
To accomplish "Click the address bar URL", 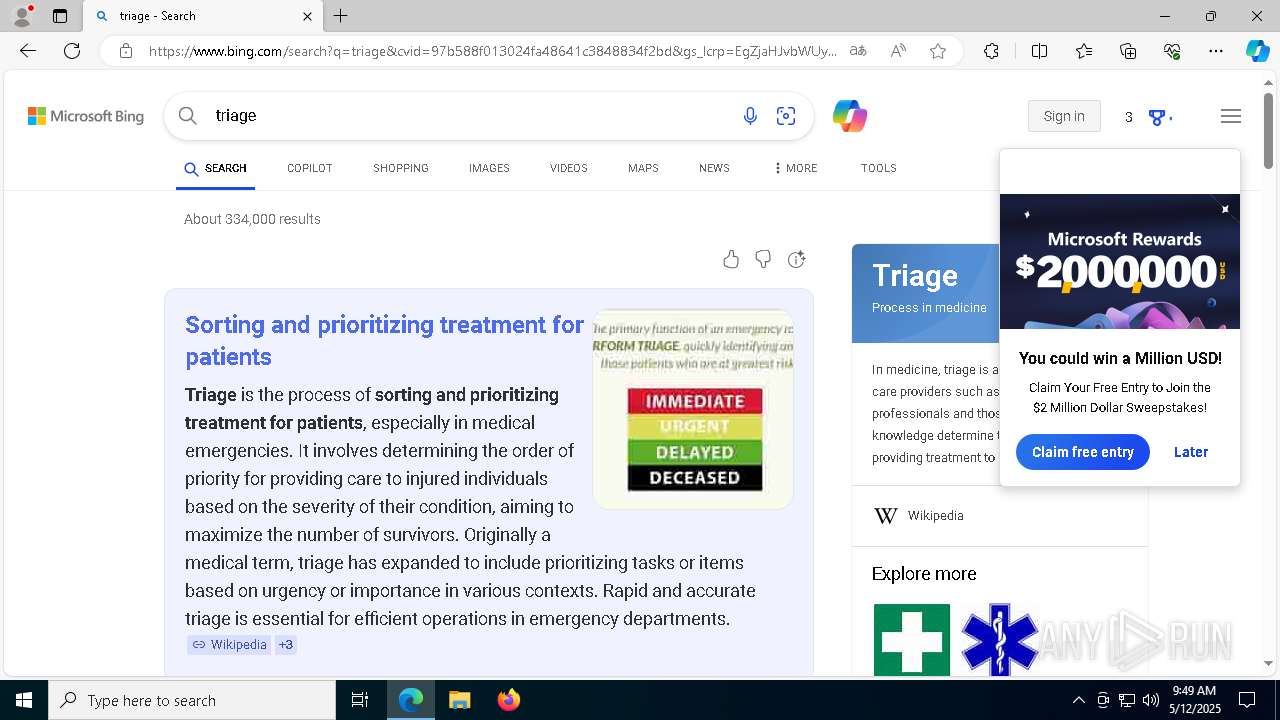I will (x=492, y=51).
